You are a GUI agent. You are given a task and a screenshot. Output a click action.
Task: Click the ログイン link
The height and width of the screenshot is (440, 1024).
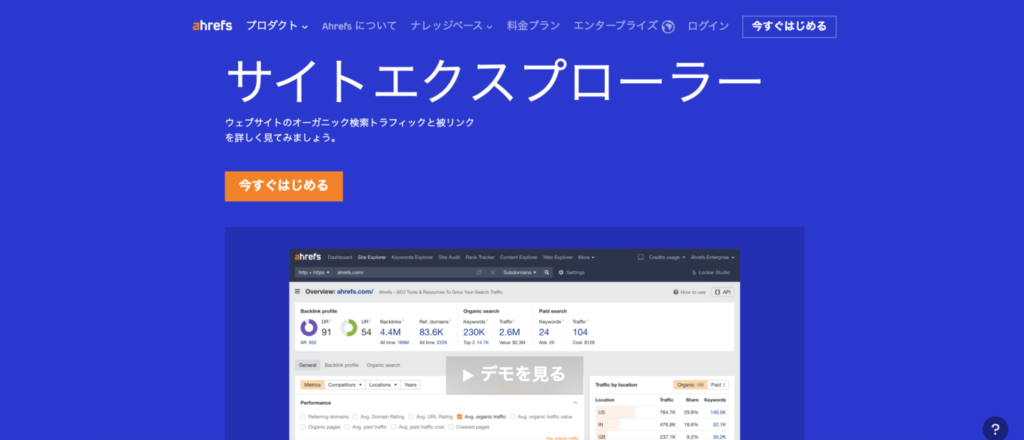click(708, 26)
